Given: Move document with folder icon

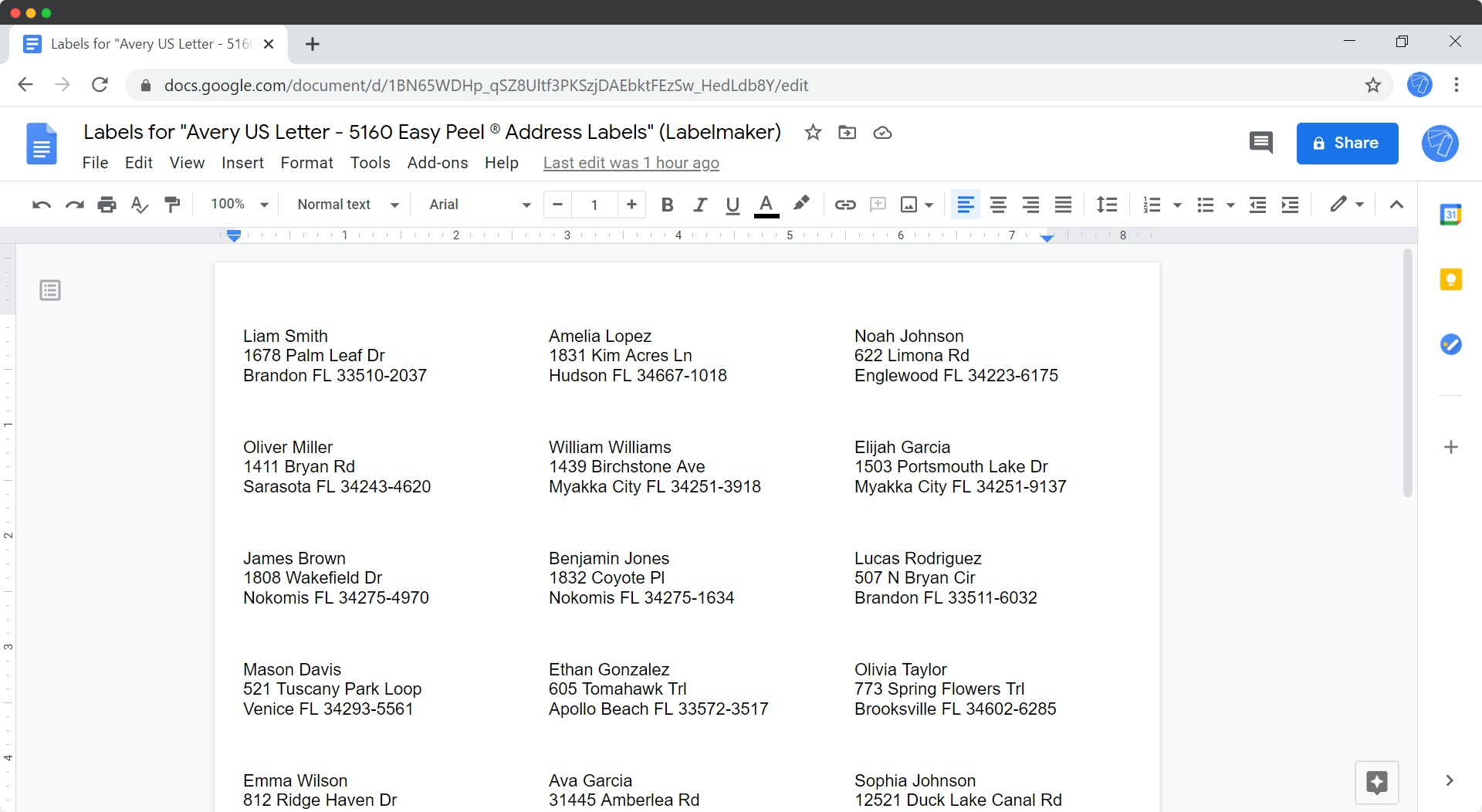Looking at the screenshot, I should (847, 133).
